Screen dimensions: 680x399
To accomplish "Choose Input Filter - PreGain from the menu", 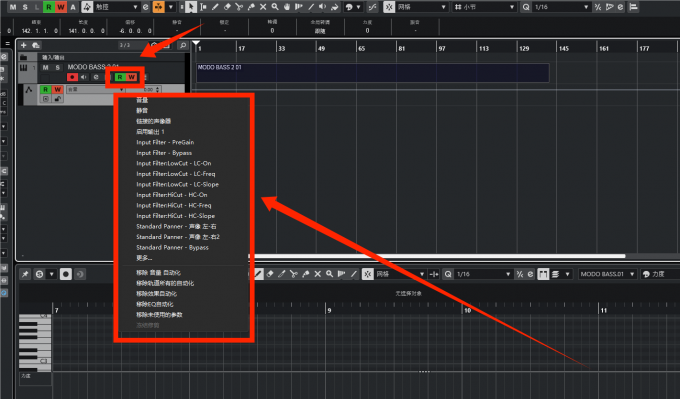I will (165, 142).
